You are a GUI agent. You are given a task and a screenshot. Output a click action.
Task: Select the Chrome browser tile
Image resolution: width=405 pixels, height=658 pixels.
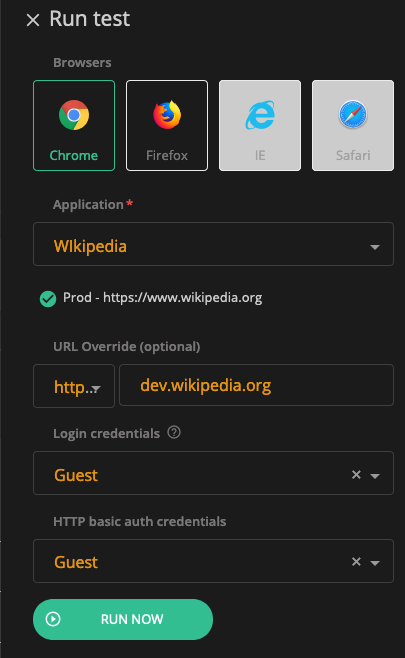74,125
